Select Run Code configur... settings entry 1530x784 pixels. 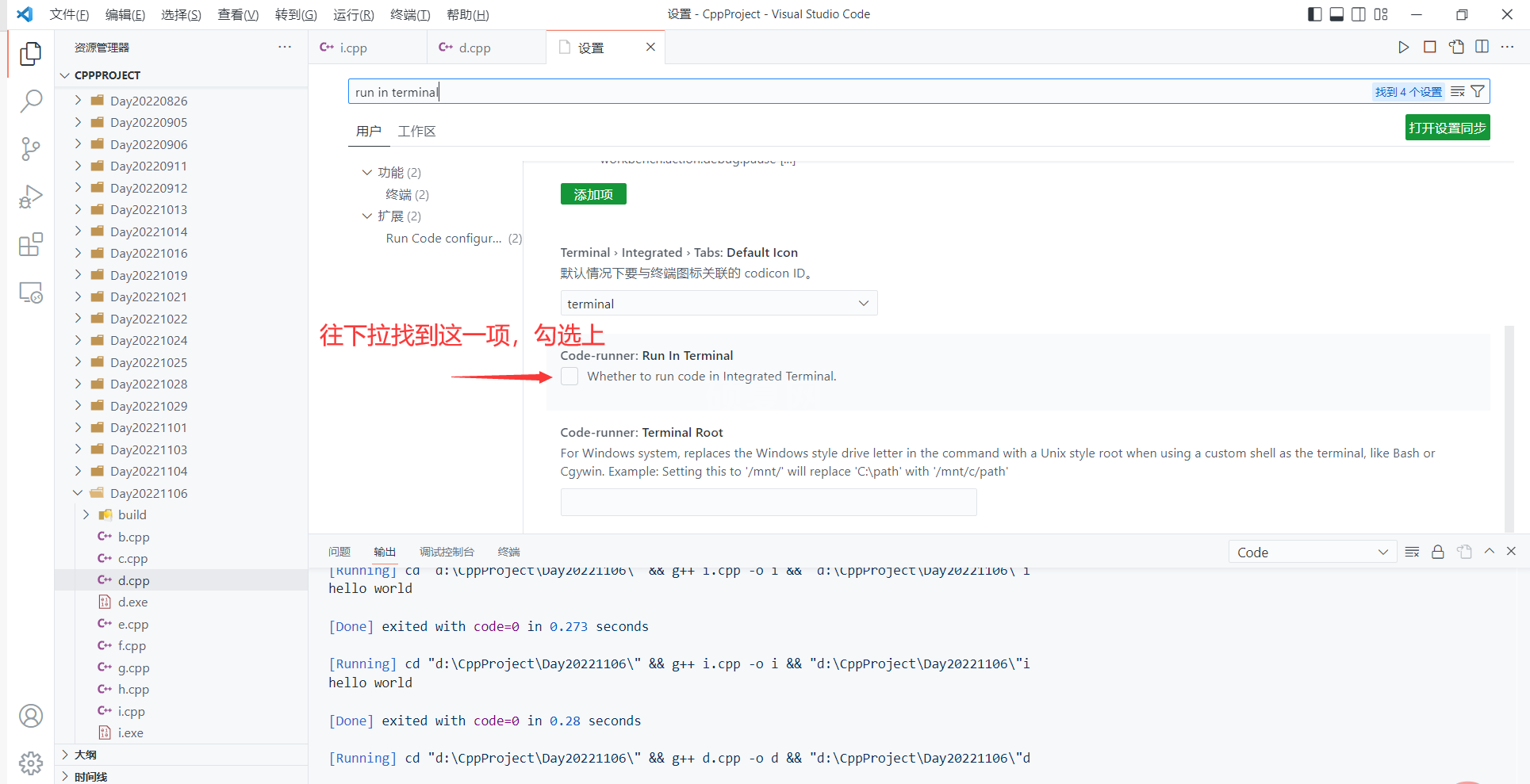454,238
